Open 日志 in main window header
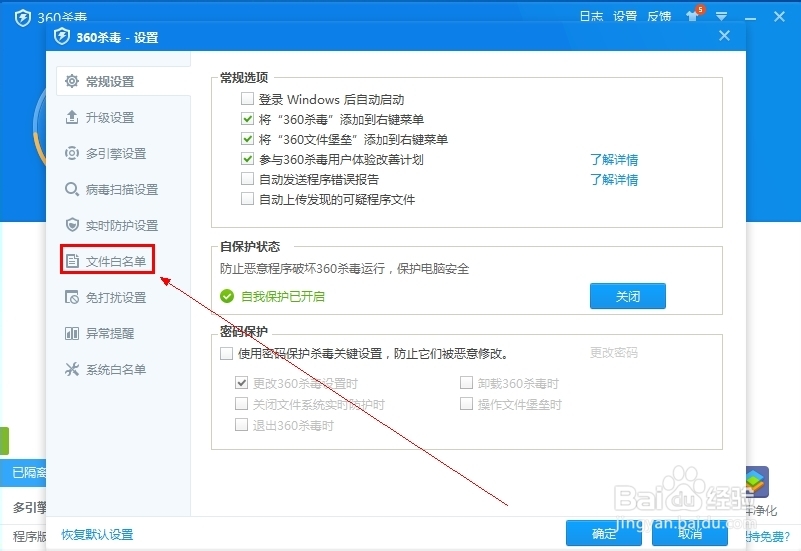Viewport: 801px width, 551px height. point(592,16)
